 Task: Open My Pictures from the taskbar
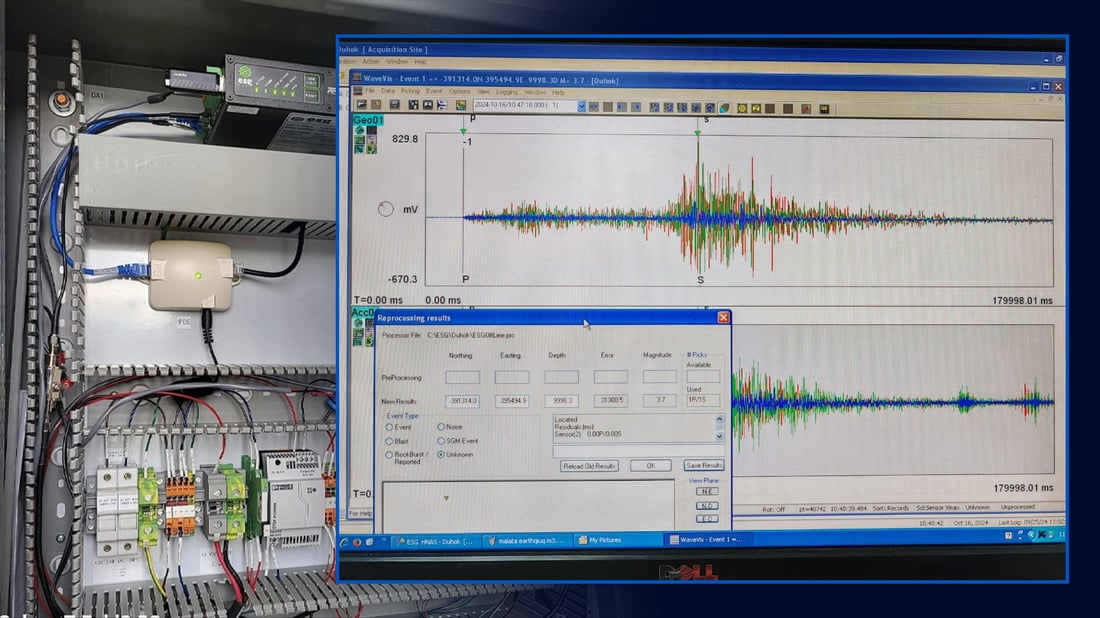click(x=605, y=540)
